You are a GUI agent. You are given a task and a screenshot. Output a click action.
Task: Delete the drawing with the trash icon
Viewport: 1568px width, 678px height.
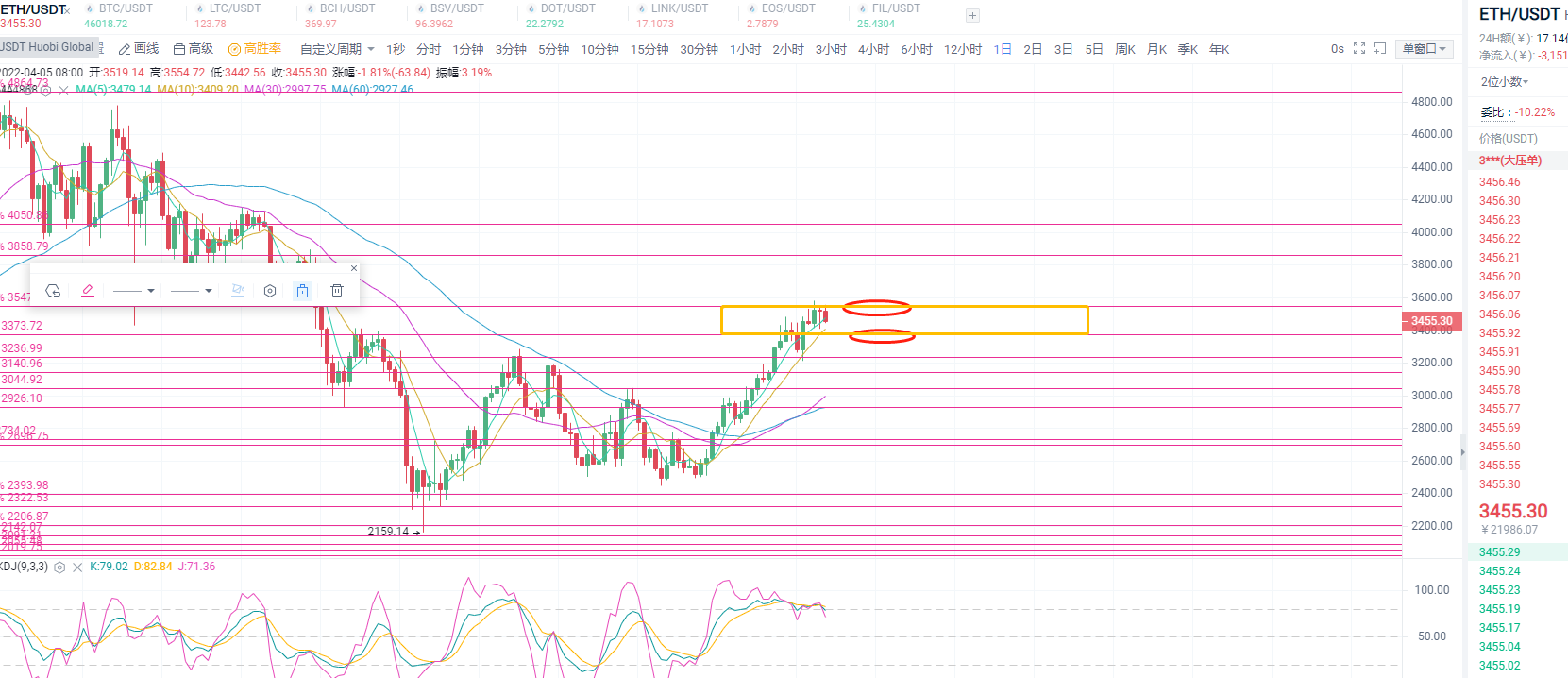tap(337, 291)
